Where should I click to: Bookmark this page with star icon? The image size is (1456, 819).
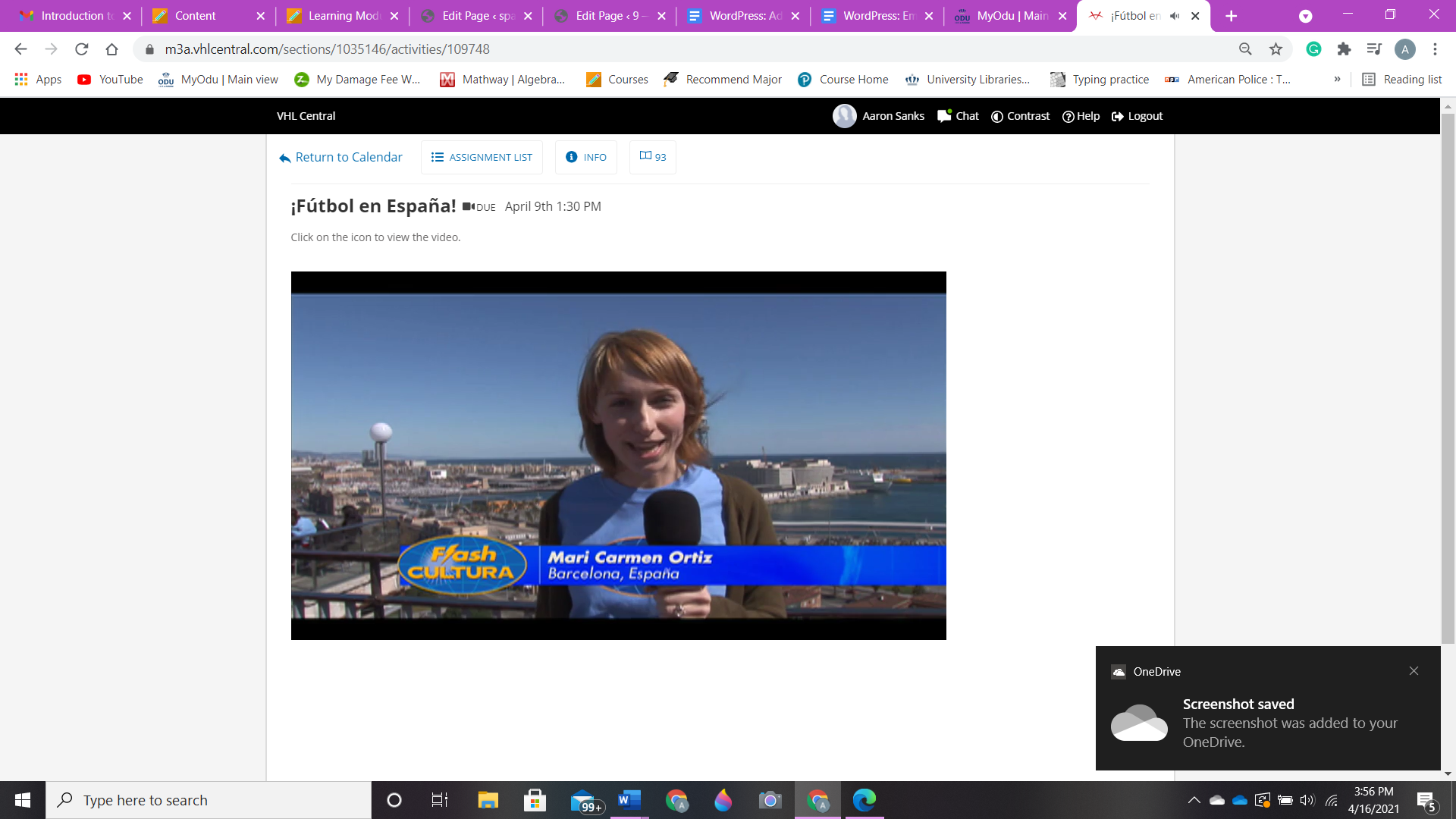point(1276,49)
